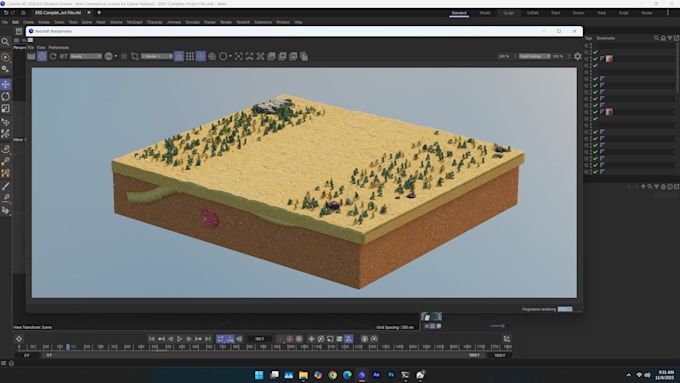Toggle the green checkmark beside the red material tag
Screen dimensions: 680x383
(595, 112)
